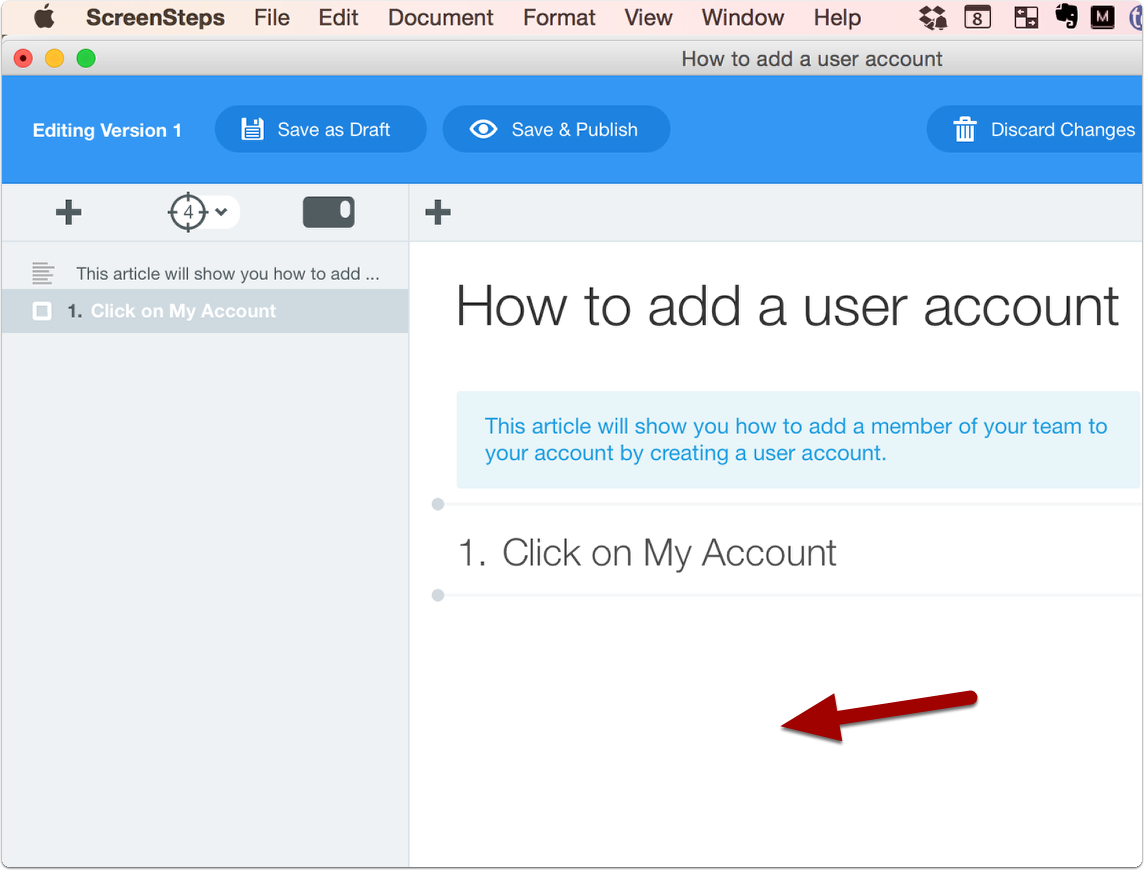Toggle the dark sidebar switch

click(x=328, y=212)
